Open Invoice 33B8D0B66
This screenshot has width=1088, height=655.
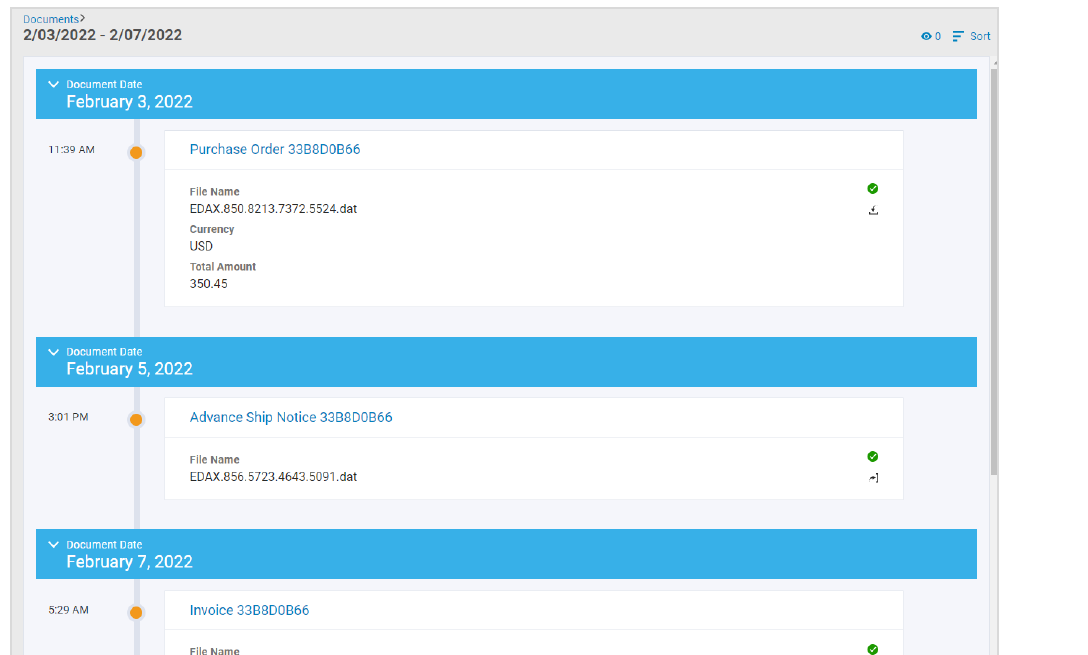coord(249,610)
